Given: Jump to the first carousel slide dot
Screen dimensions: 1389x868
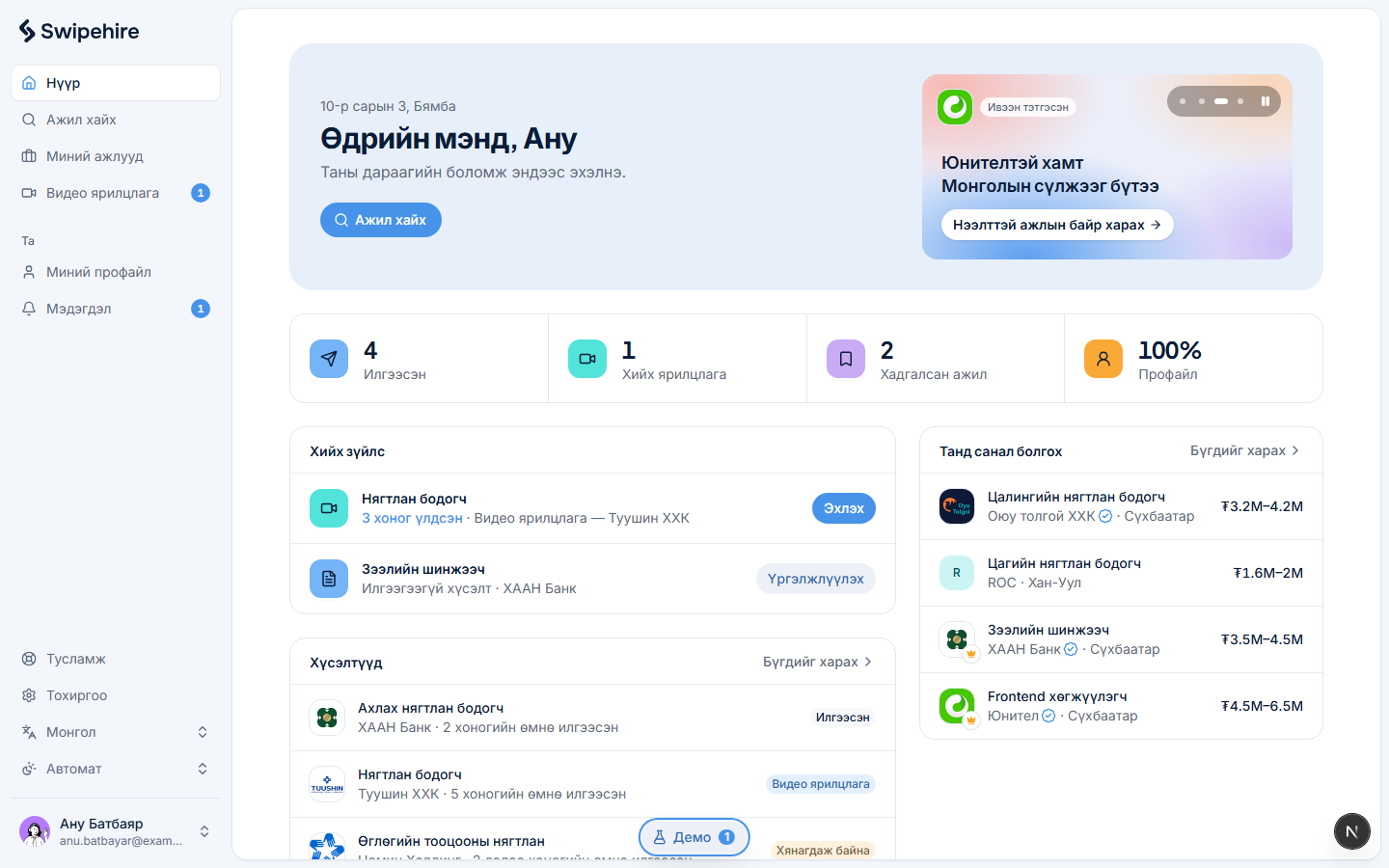Looking at the screenshot, I should tap(1183, 101).
